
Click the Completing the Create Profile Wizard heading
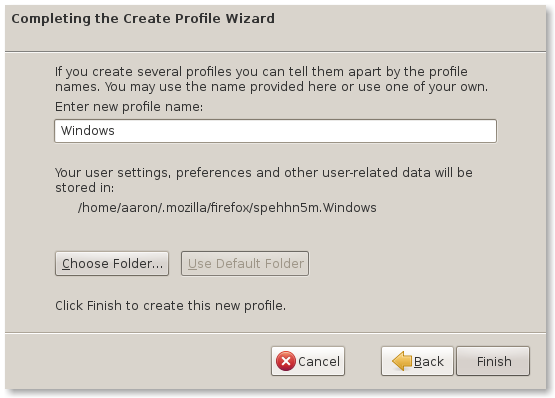(143, 18)
